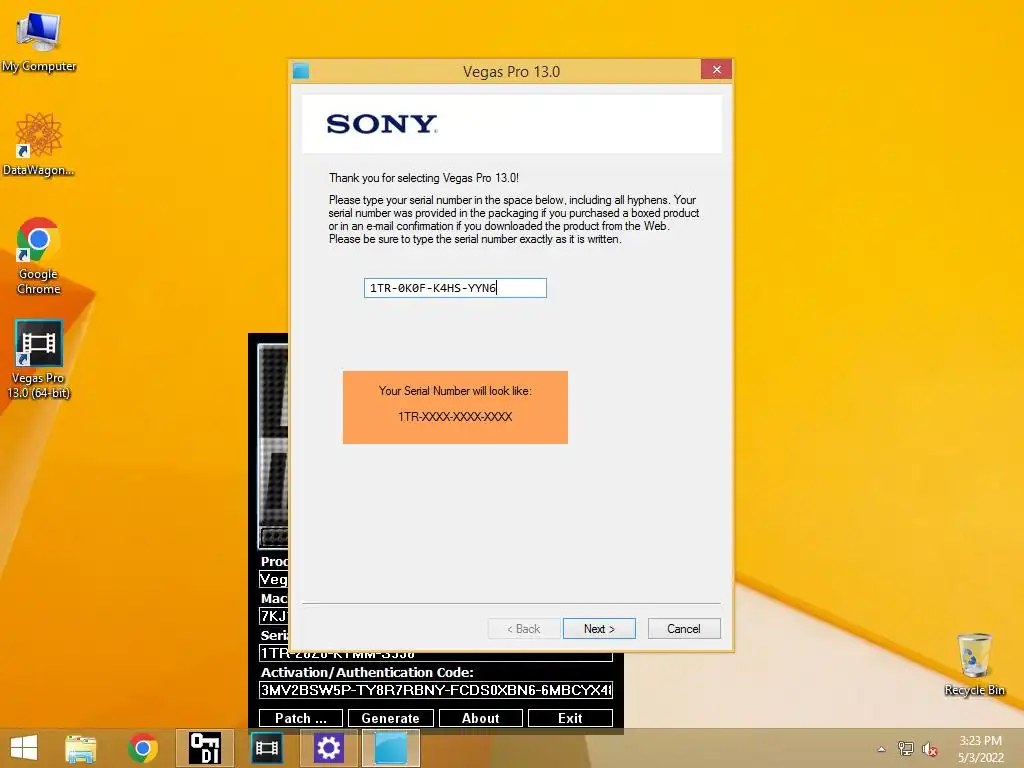Screen dimensions: 1024x768
Task: Open the taskbar clock showing 3:23 PM
Action: (x=980, y=749)
